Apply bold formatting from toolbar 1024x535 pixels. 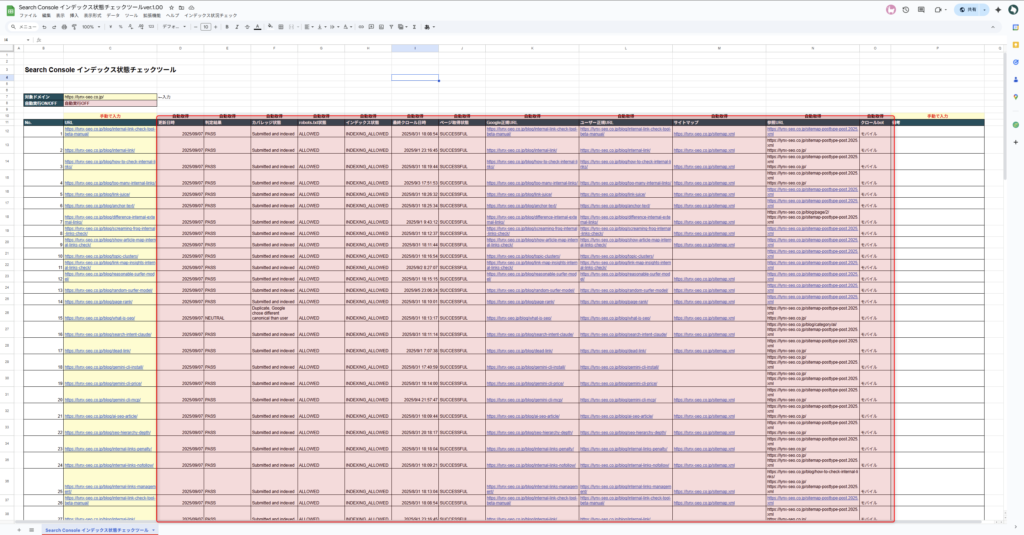[227, 27]
